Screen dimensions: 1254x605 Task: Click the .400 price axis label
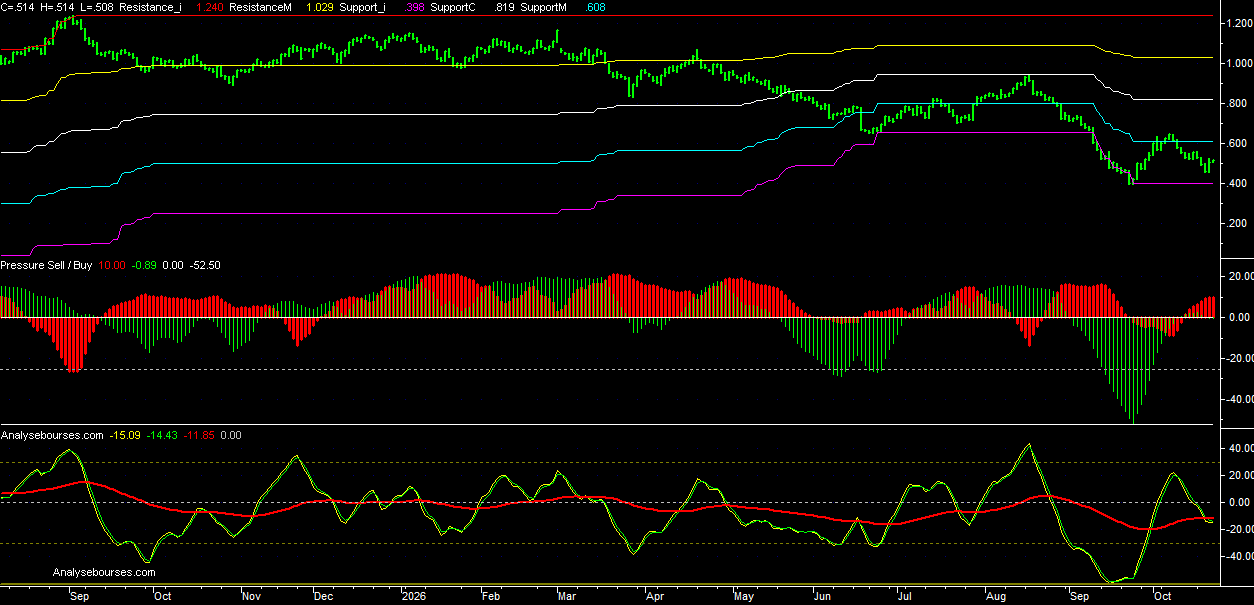(x=1239, y=183)
